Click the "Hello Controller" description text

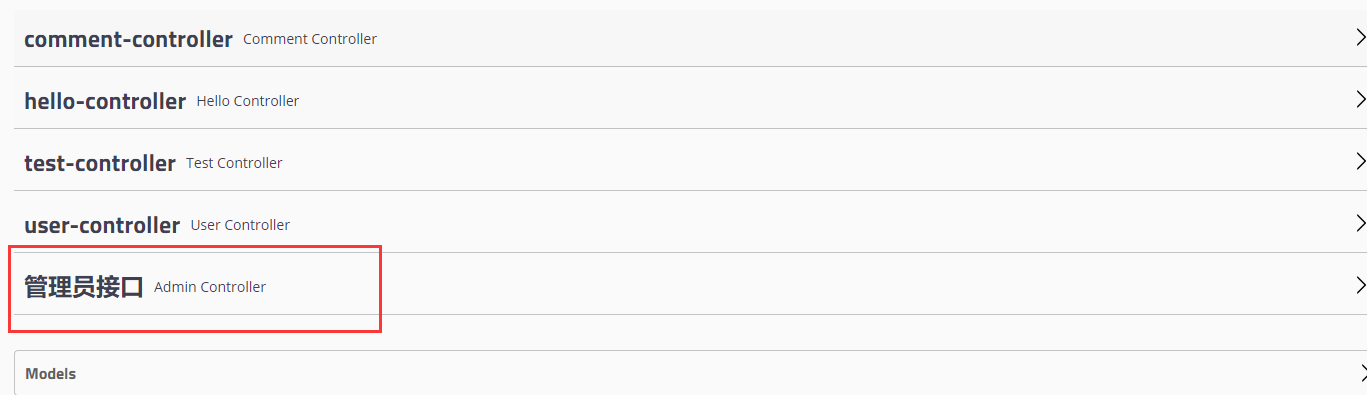click(x=248, y=101)
